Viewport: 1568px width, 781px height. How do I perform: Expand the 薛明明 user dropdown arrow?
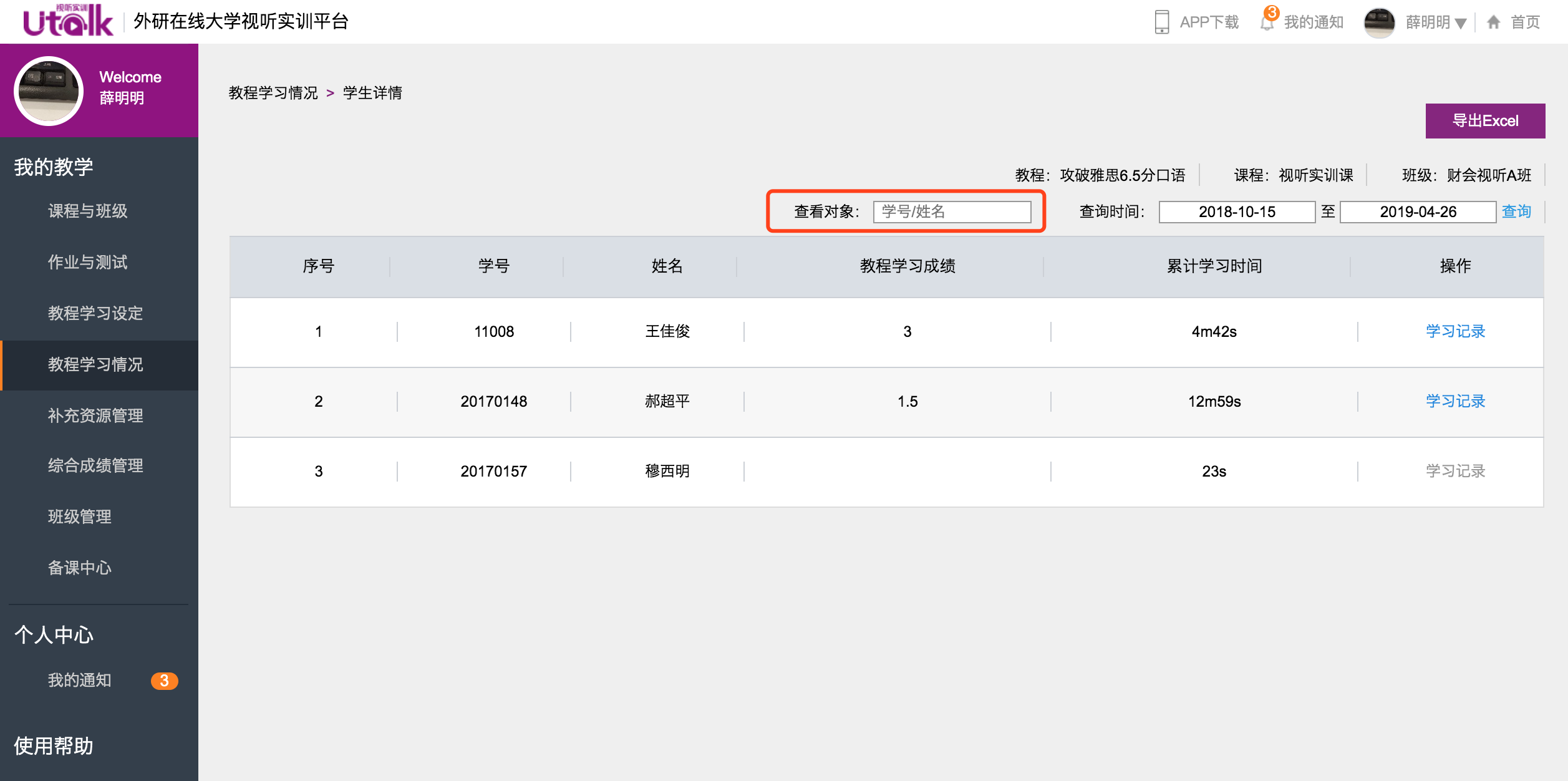pos(1460,24)
